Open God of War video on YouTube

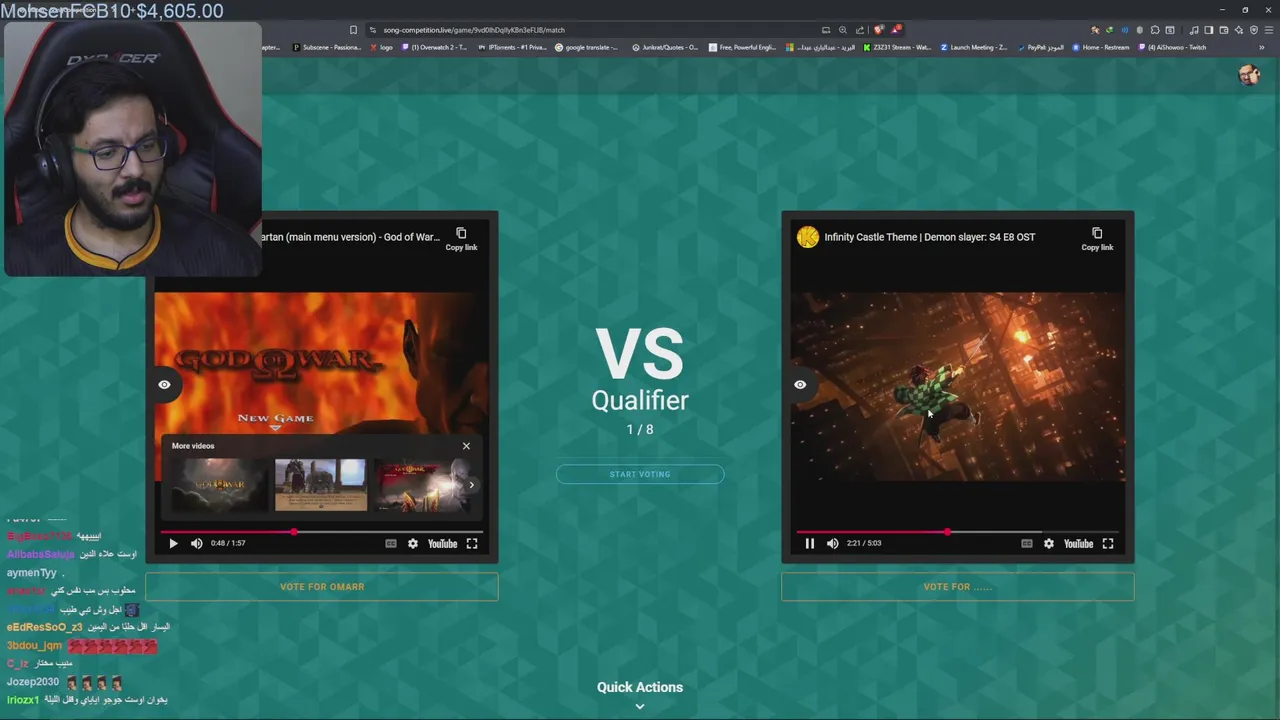(443, 544)
